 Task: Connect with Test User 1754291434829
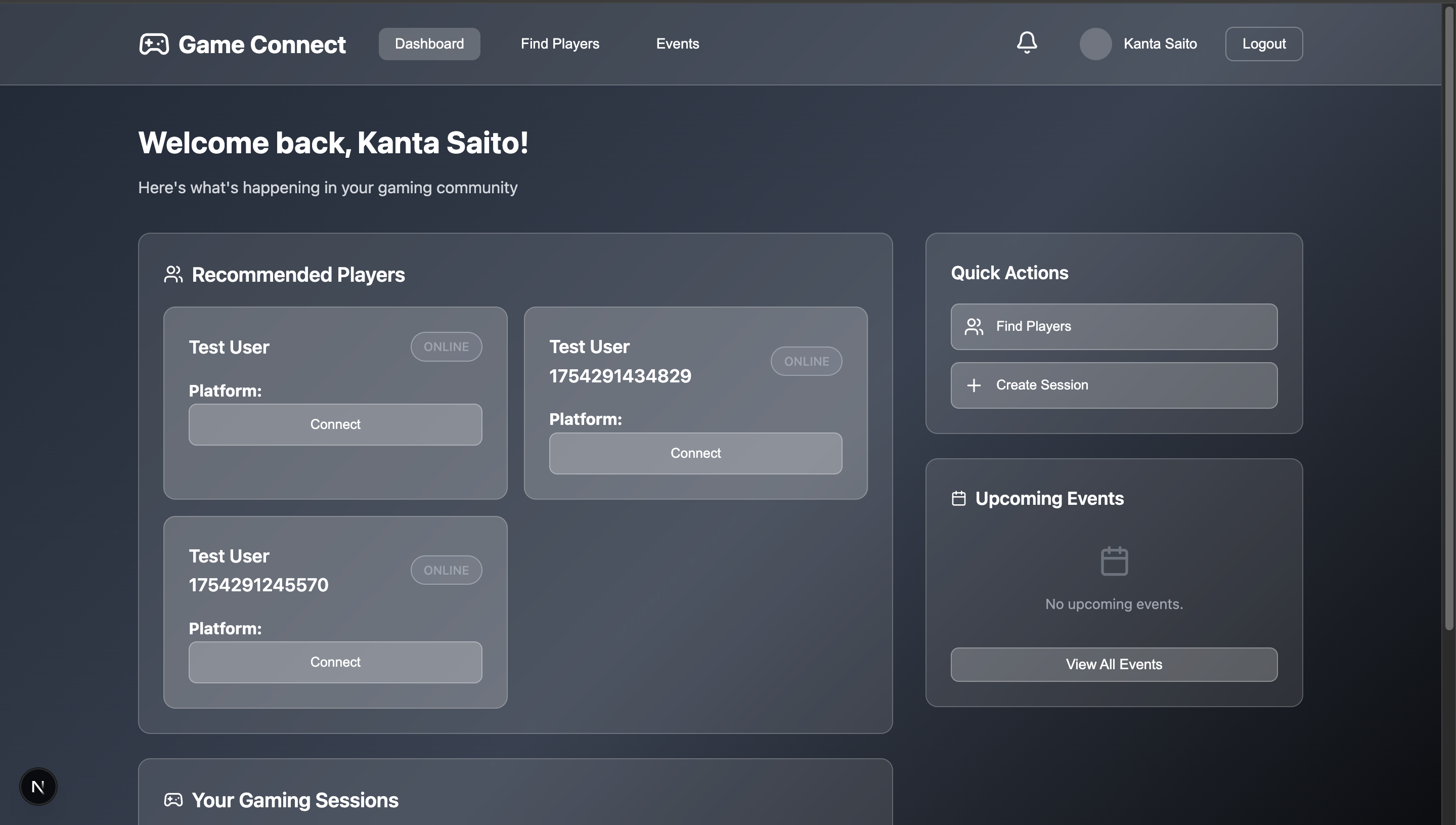pyautogui.click(x=695, y=453)
